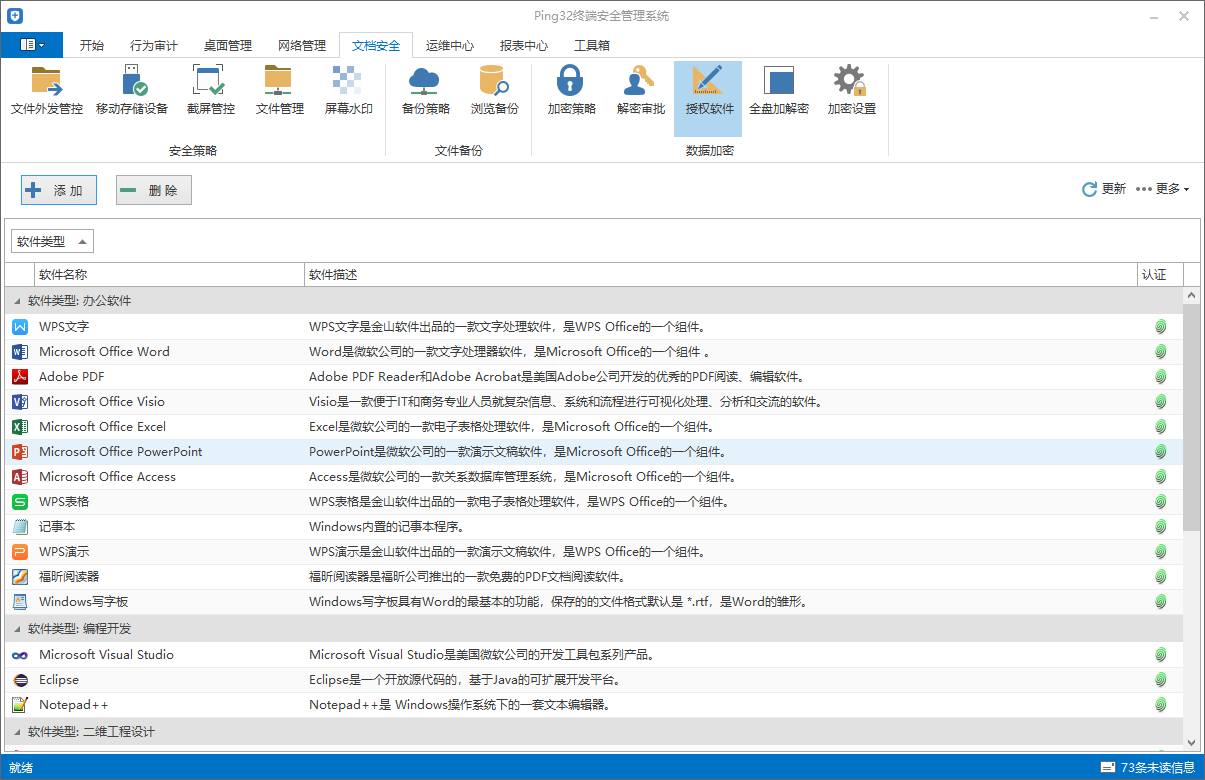Open 移动存储设备 settings
1205x780 pixels.
132,92
